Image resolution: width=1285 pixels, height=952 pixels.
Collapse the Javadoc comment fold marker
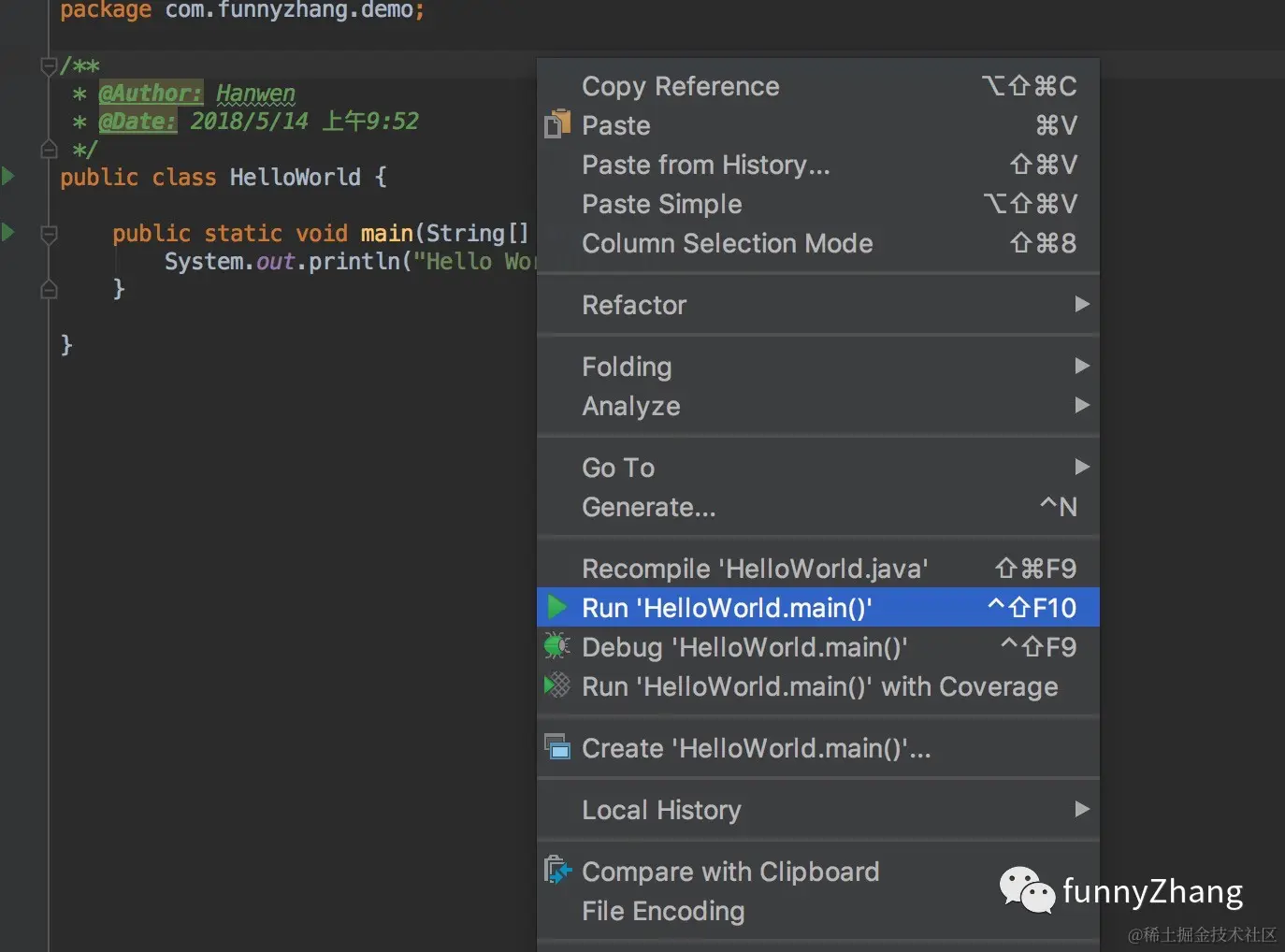point(50,65)
